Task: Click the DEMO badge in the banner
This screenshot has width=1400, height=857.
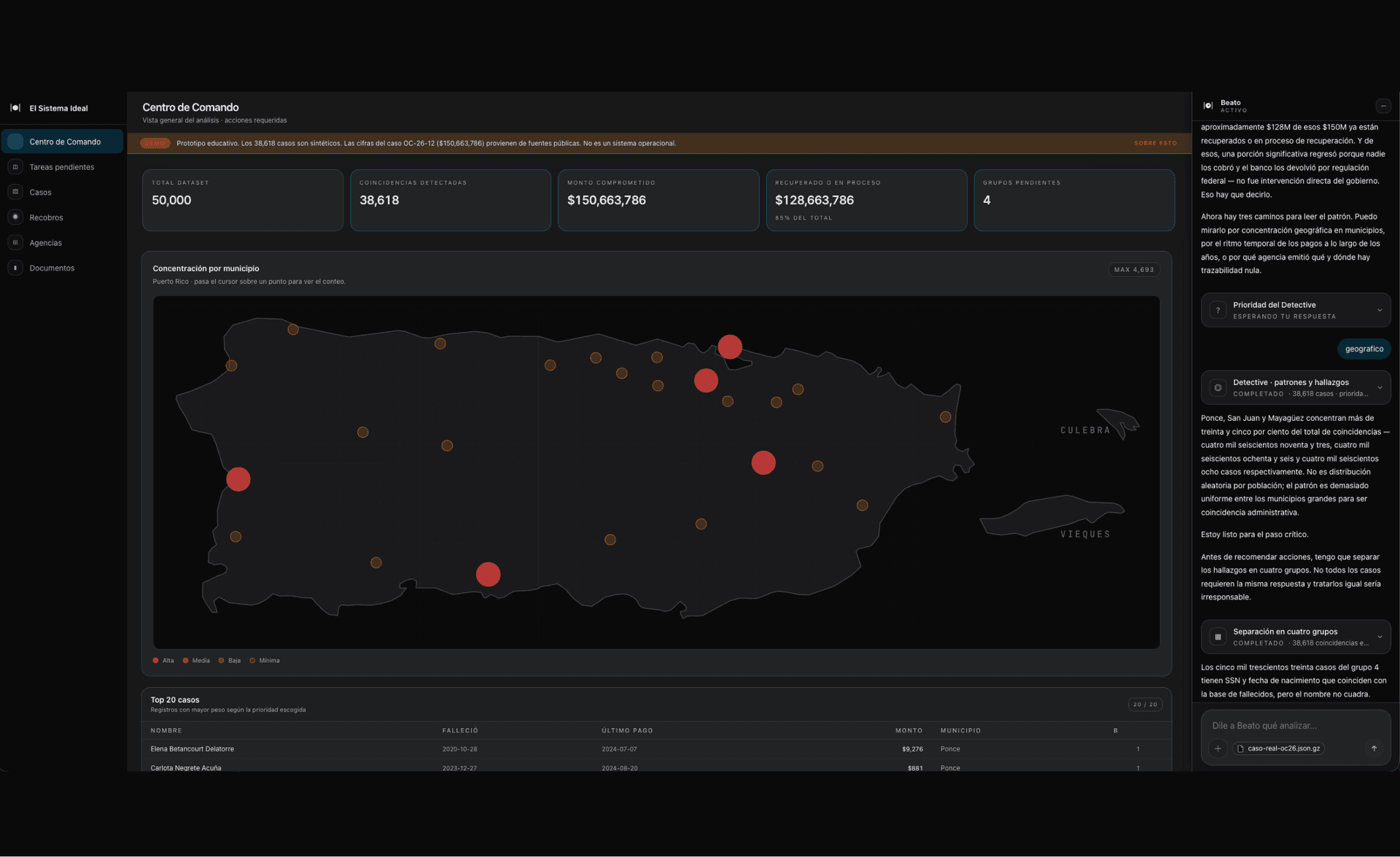Action: 155,143
